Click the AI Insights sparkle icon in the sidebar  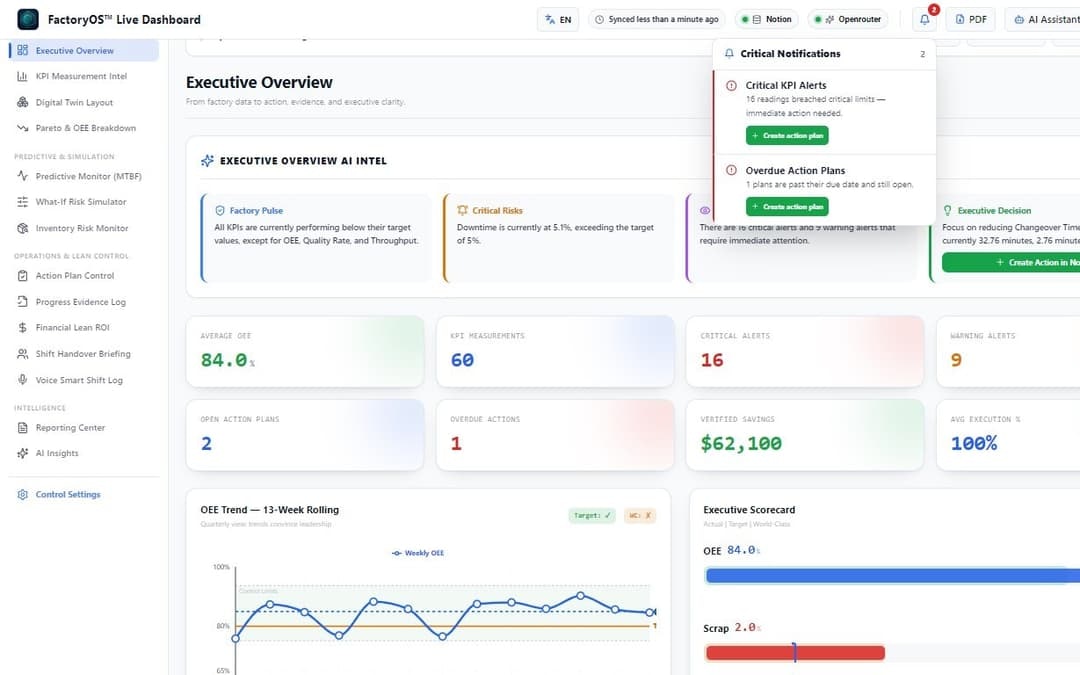[x=23, y=453]
